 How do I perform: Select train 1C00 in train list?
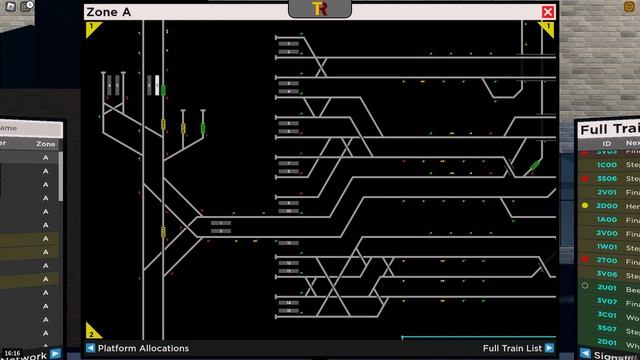pyautogui.click(x=607, y=165)
